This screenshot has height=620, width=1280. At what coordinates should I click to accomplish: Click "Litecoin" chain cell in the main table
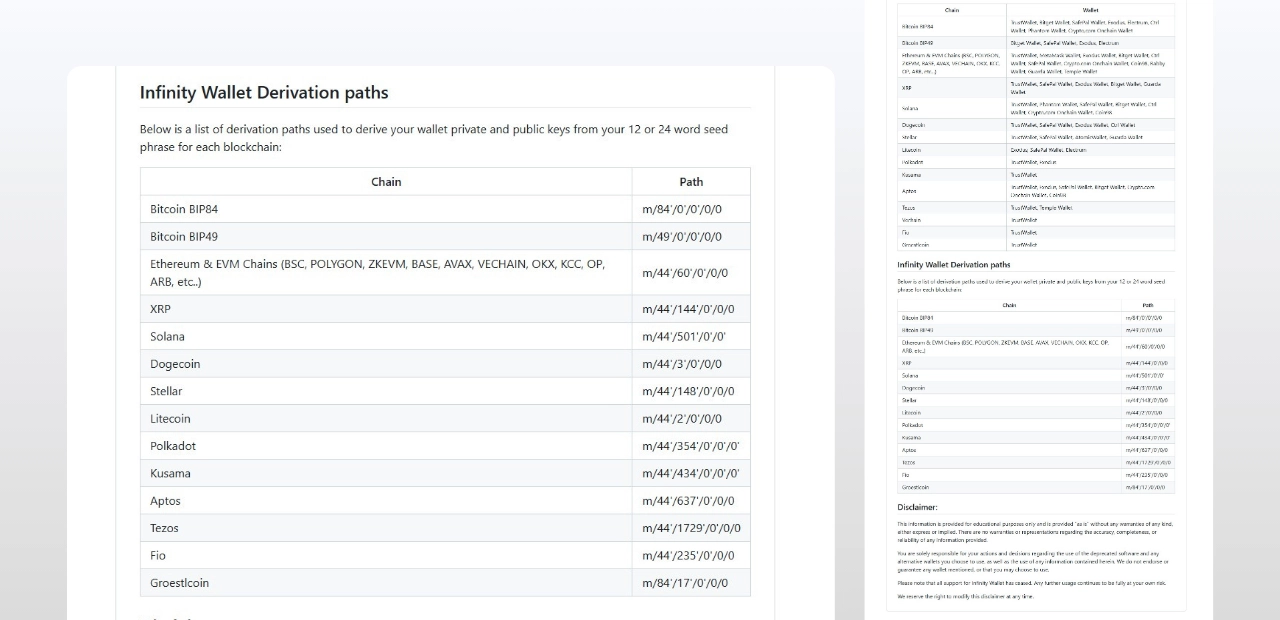pos(386,419)
